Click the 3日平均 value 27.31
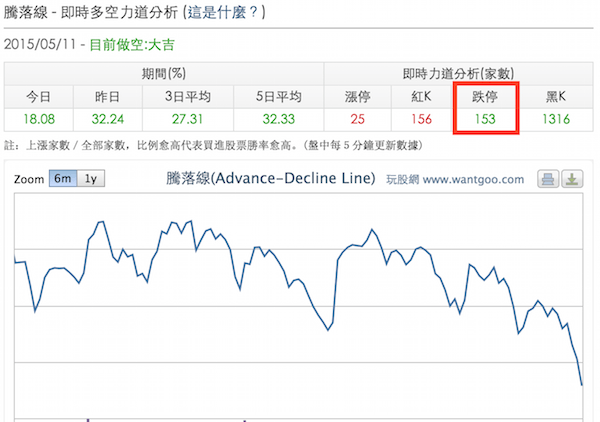The height and width of the screenshot is (422, 600). (x=188, y=119)
